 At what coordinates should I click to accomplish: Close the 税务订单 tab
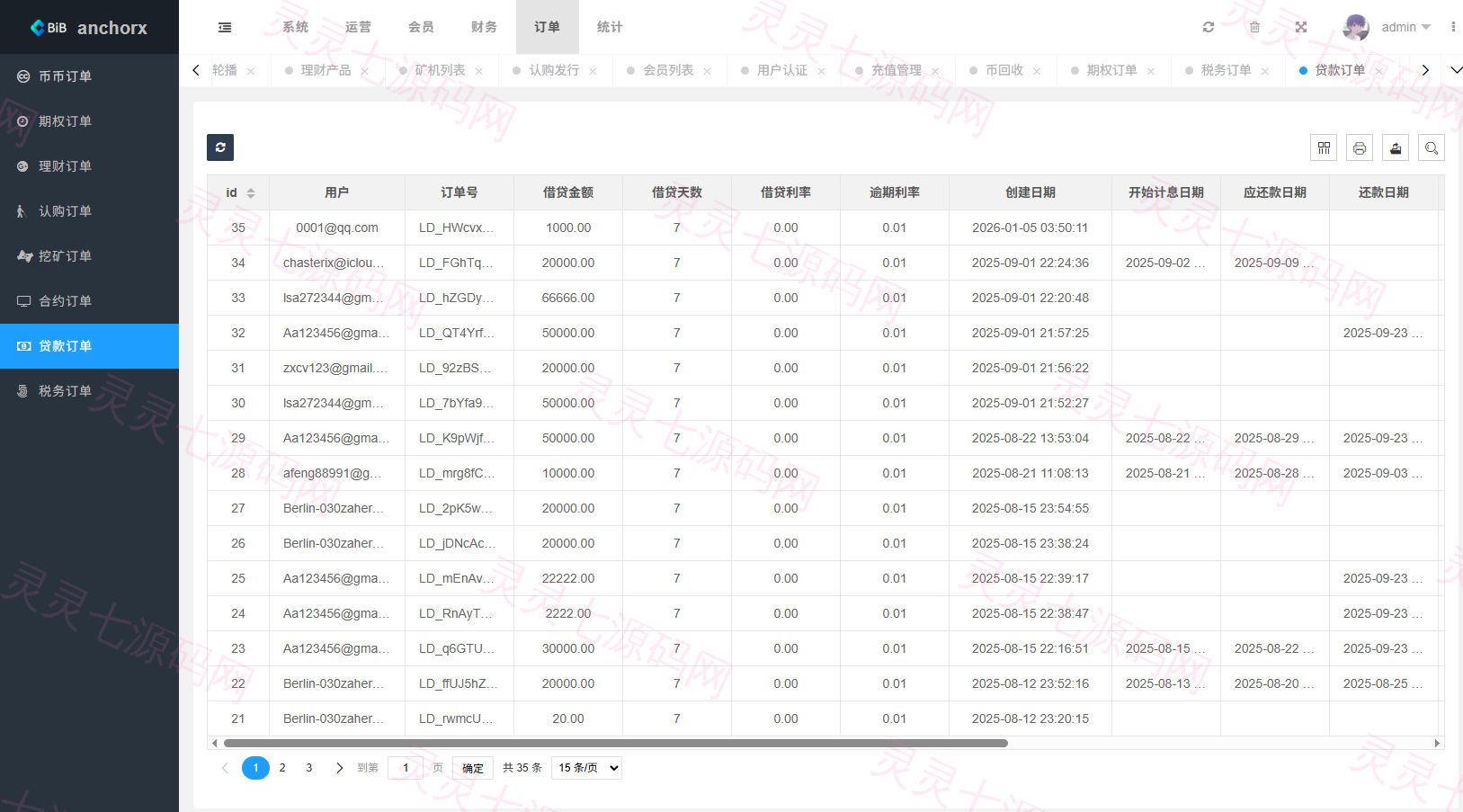point(1265,71)
